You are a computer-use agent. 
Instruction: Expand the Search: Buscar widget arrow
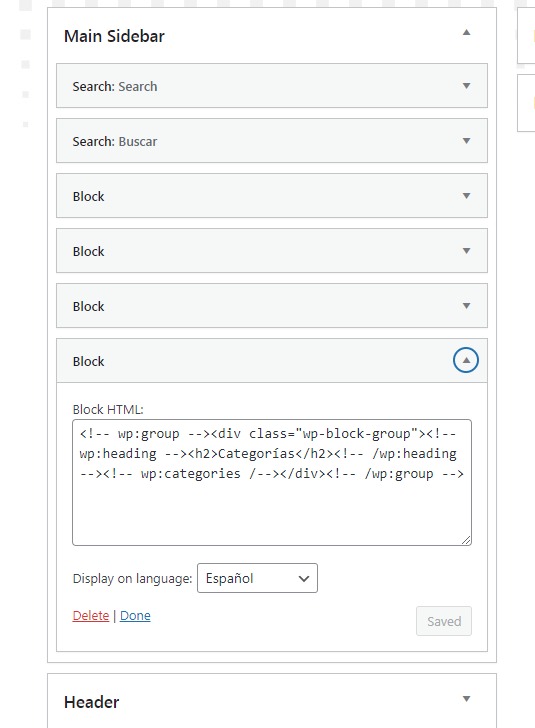(x=466, y=141)
